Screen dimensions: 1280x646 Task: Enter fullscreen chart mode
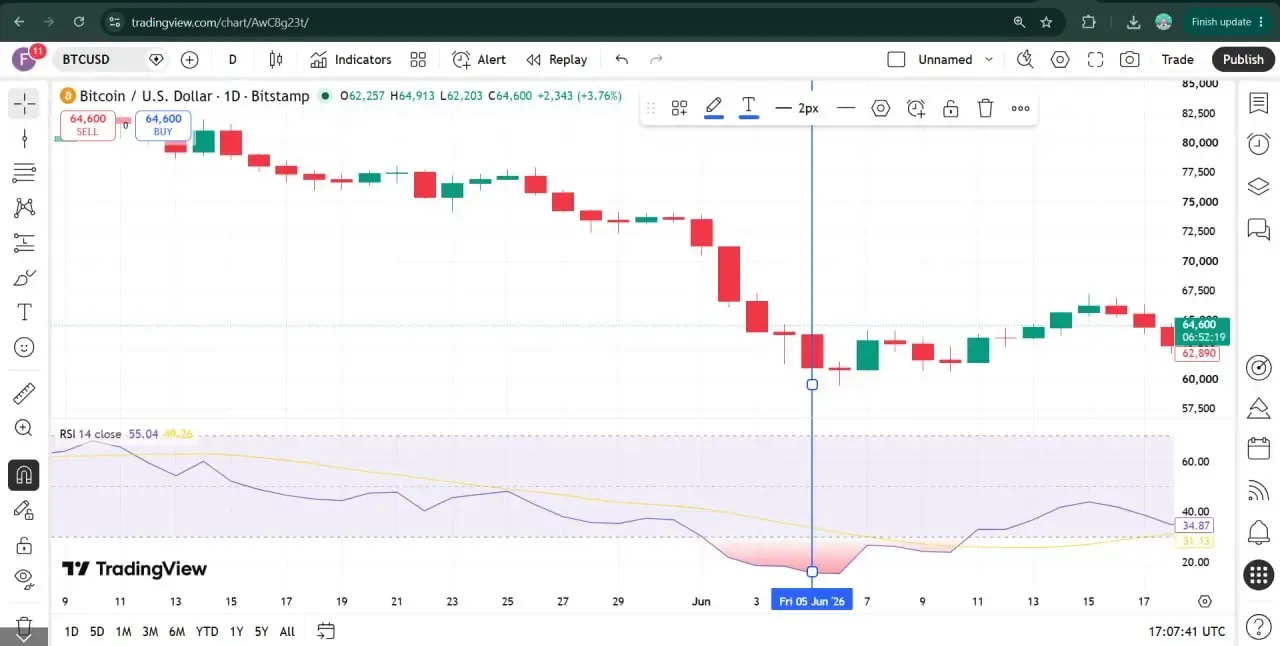[x=1095, y=60]
